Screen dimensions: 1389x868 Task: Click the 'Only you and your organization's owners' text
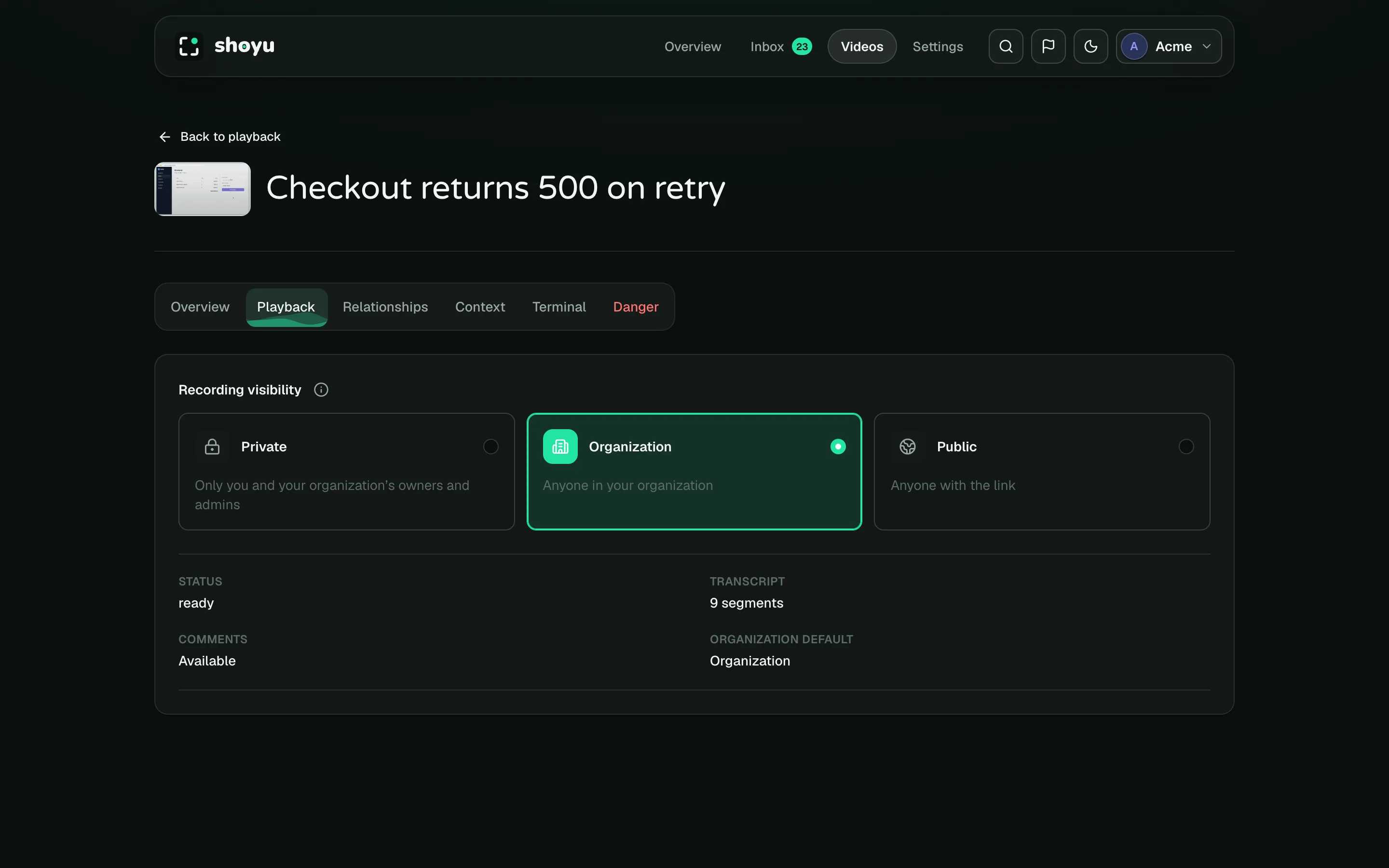point(332,495)
